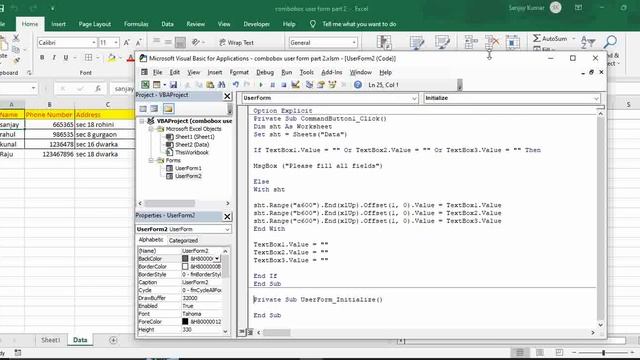Click Excel Borders icon in Font group
Viewport: 640px width, 360px height.
click(x=88, y=58)
